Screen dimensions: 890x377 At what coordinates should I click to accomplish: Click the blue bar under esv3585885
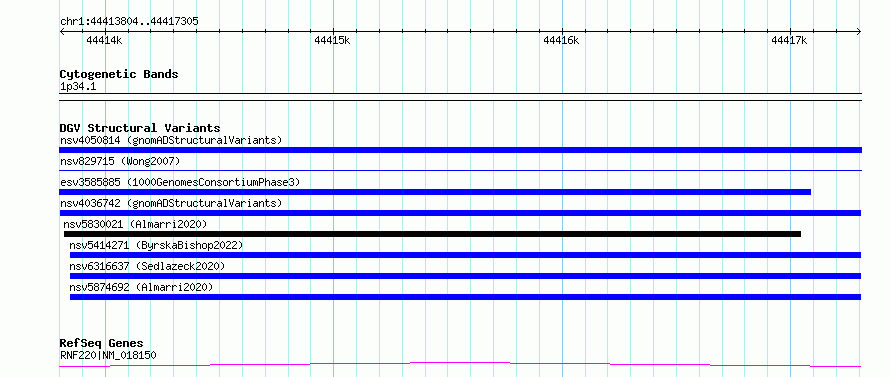[435, 192]
